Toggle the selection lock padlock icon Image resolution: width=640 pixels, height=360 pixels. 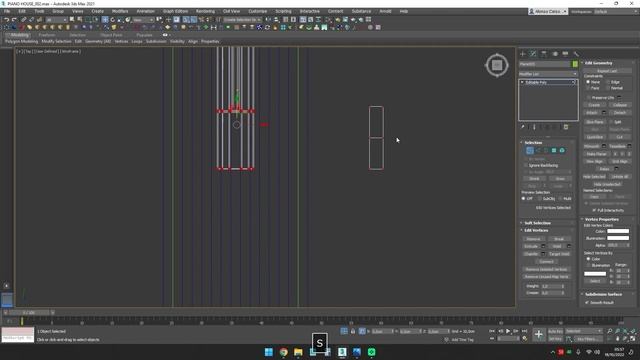[x=353, y=331]
